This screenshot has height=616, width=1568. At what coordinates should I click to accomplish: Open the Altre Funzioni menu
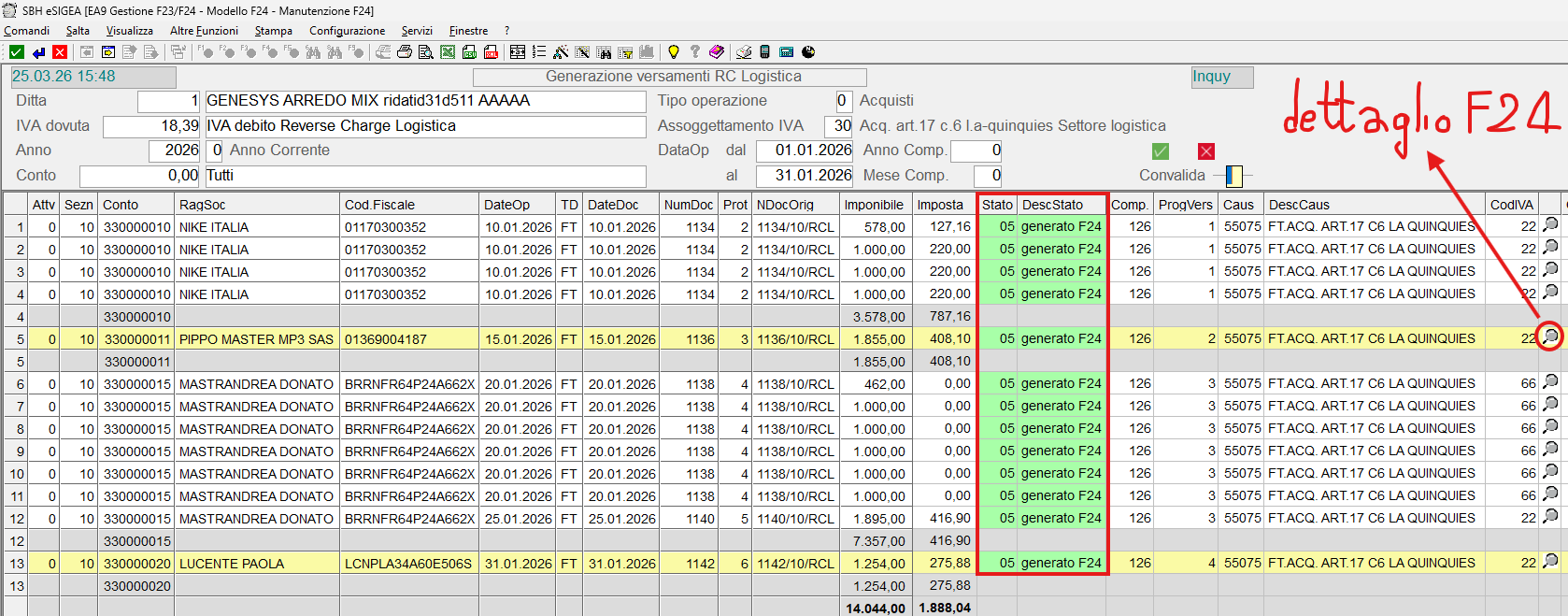[x=204, y=31]
